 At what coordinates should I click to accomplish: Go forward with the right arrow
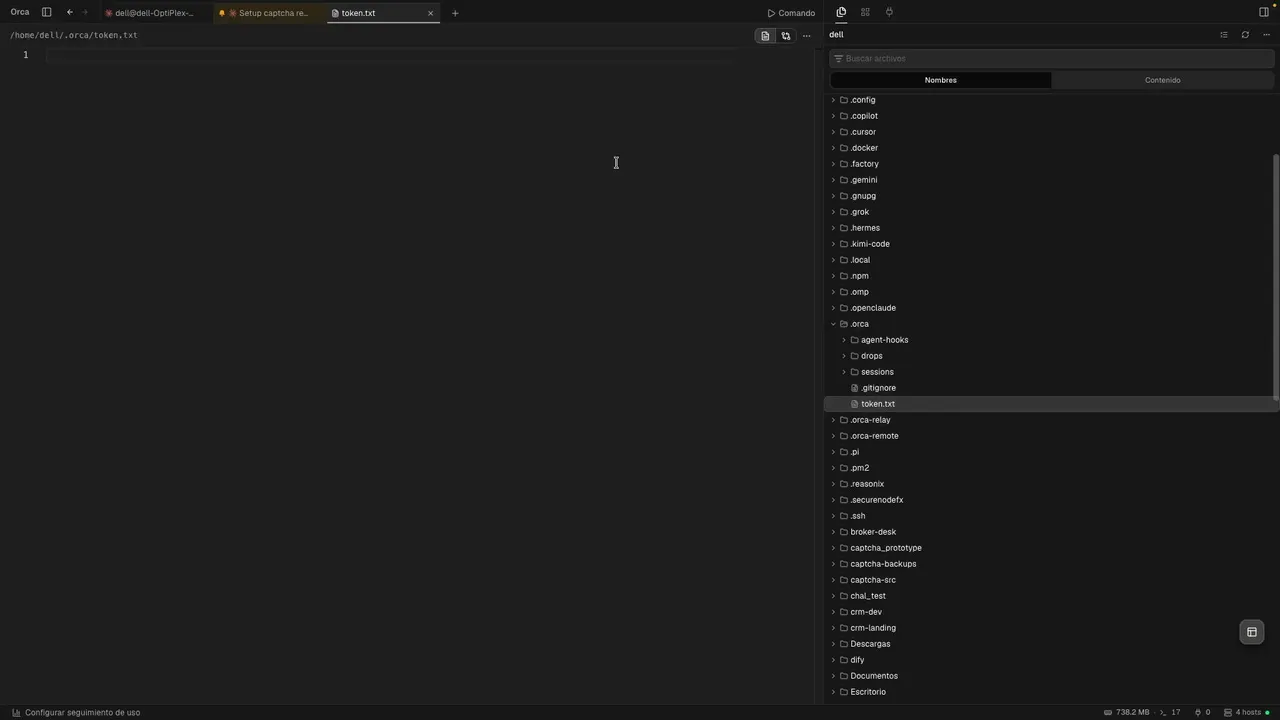point(85,12)
